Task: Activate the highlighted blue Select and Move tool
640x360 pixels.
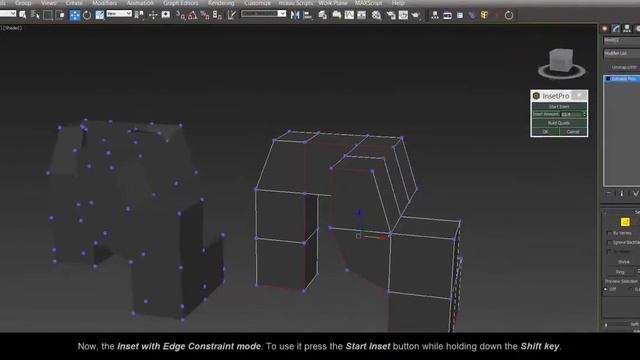Action: click(x=75, y=15)
